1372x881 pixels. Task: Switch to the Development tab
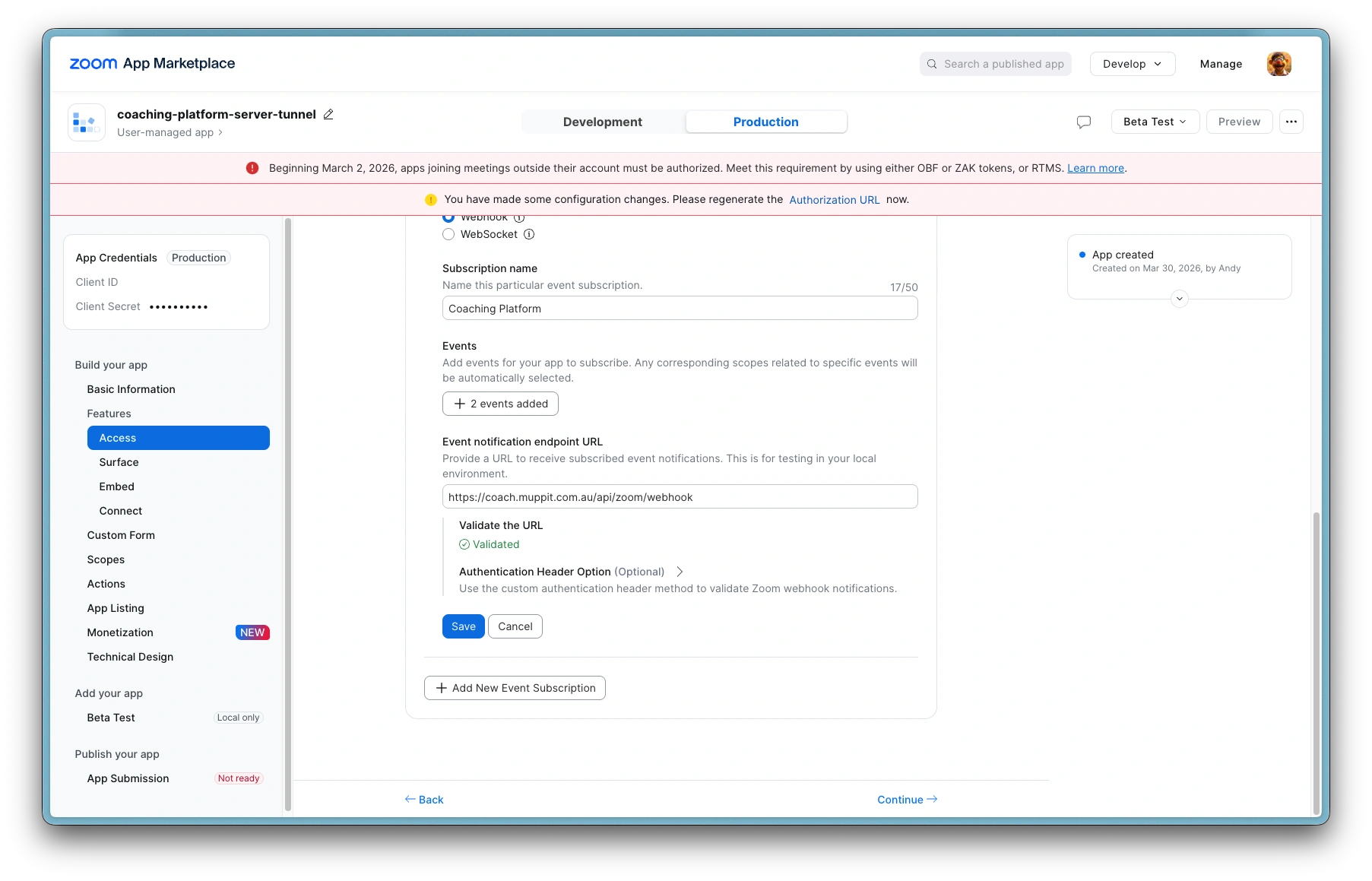(x=602, y=122)
